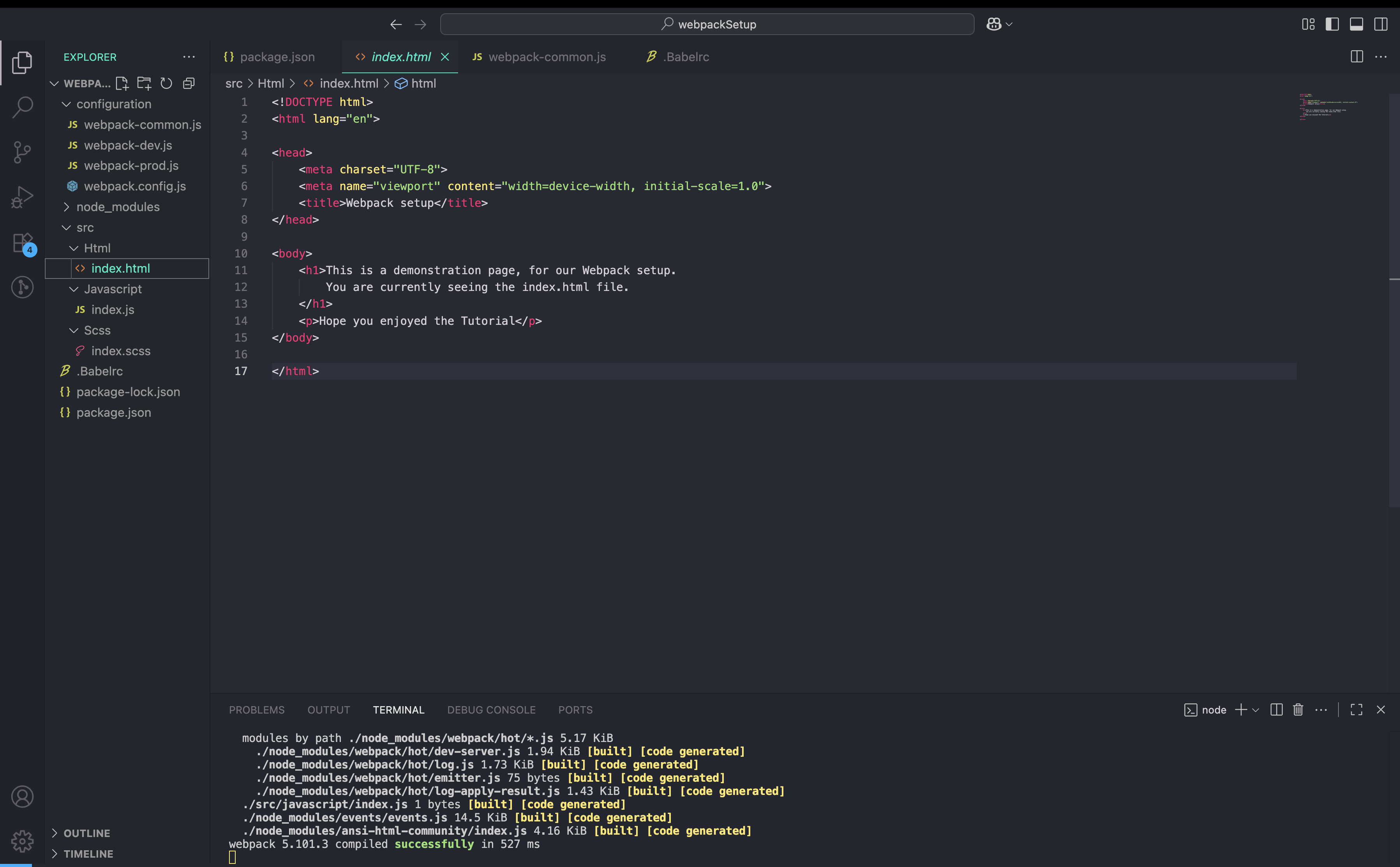The height and width of the screenshot is (867, 1400).
Task: Open the PORTS panel tab
Action: tap(576, 710)
